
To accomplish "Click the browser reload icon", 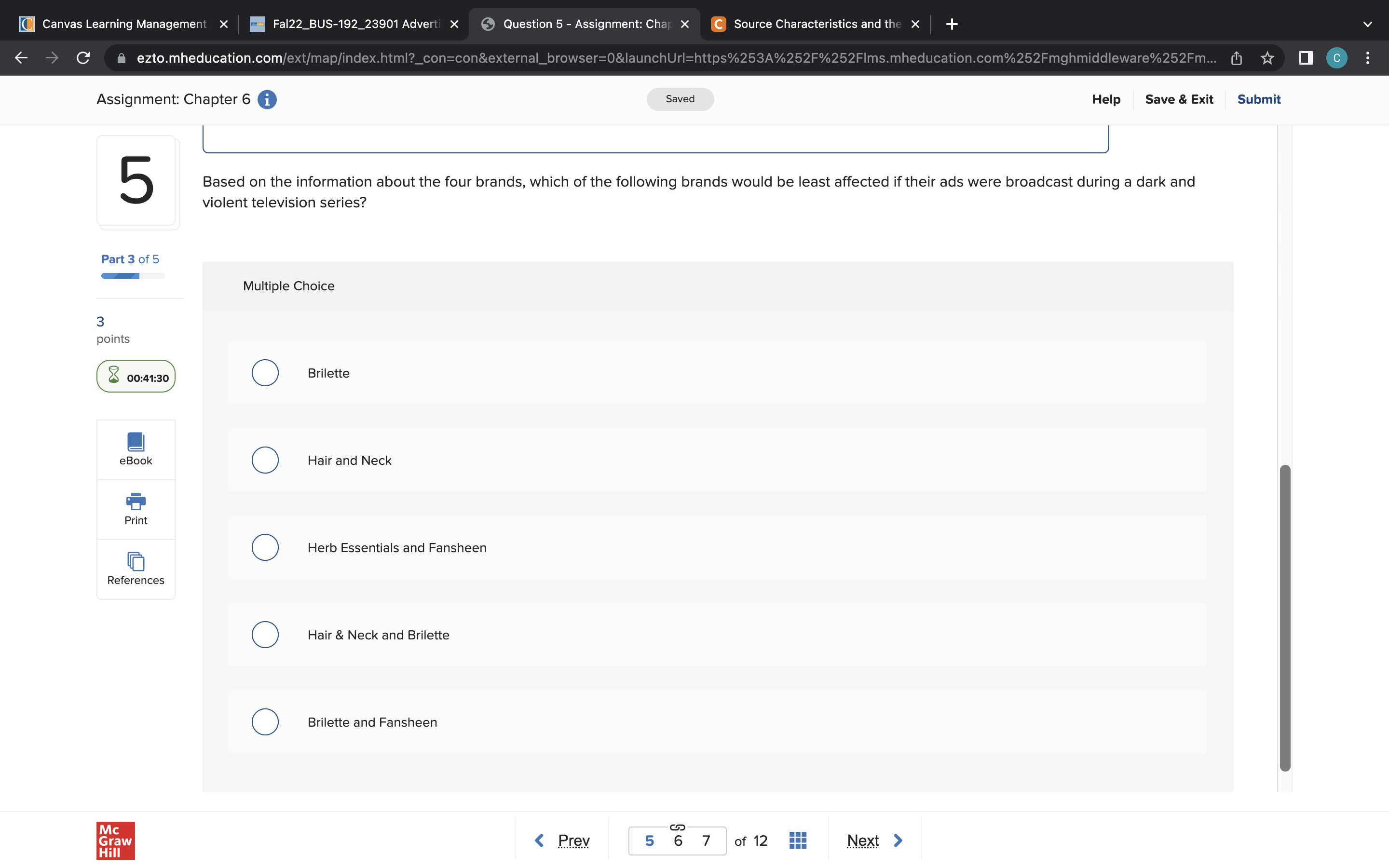I will pos(83,58).
